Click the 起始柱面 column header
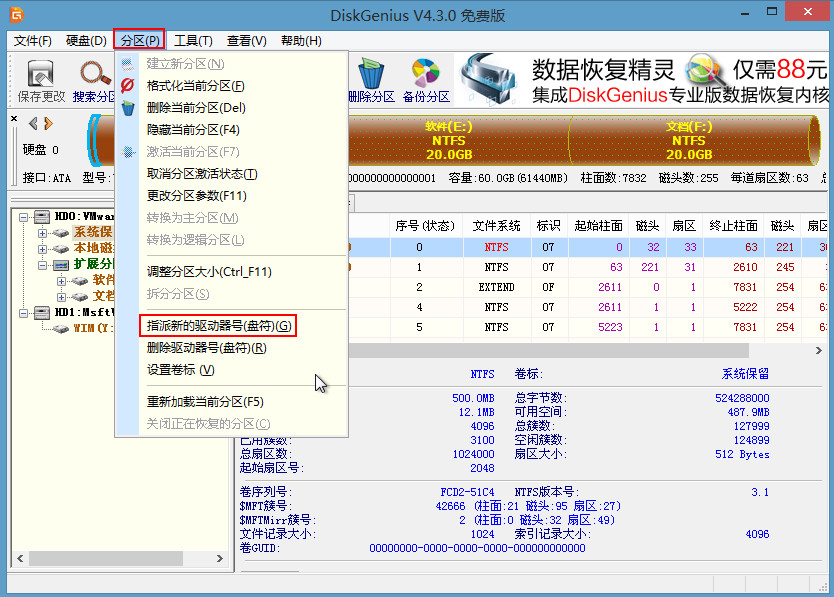Image resolution: width=834 pixels, height=597 pixels. (598, 226)
